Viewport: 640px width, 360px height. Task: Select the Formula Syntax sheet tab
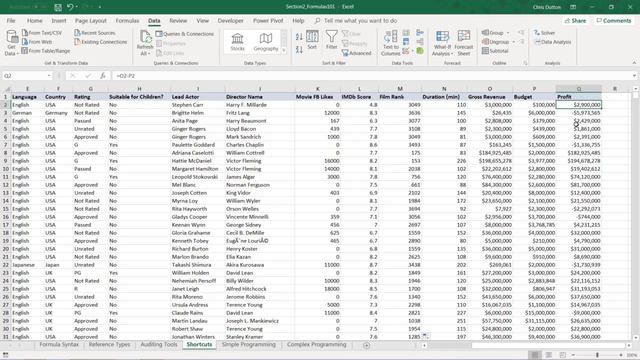[x=59, y=344]
